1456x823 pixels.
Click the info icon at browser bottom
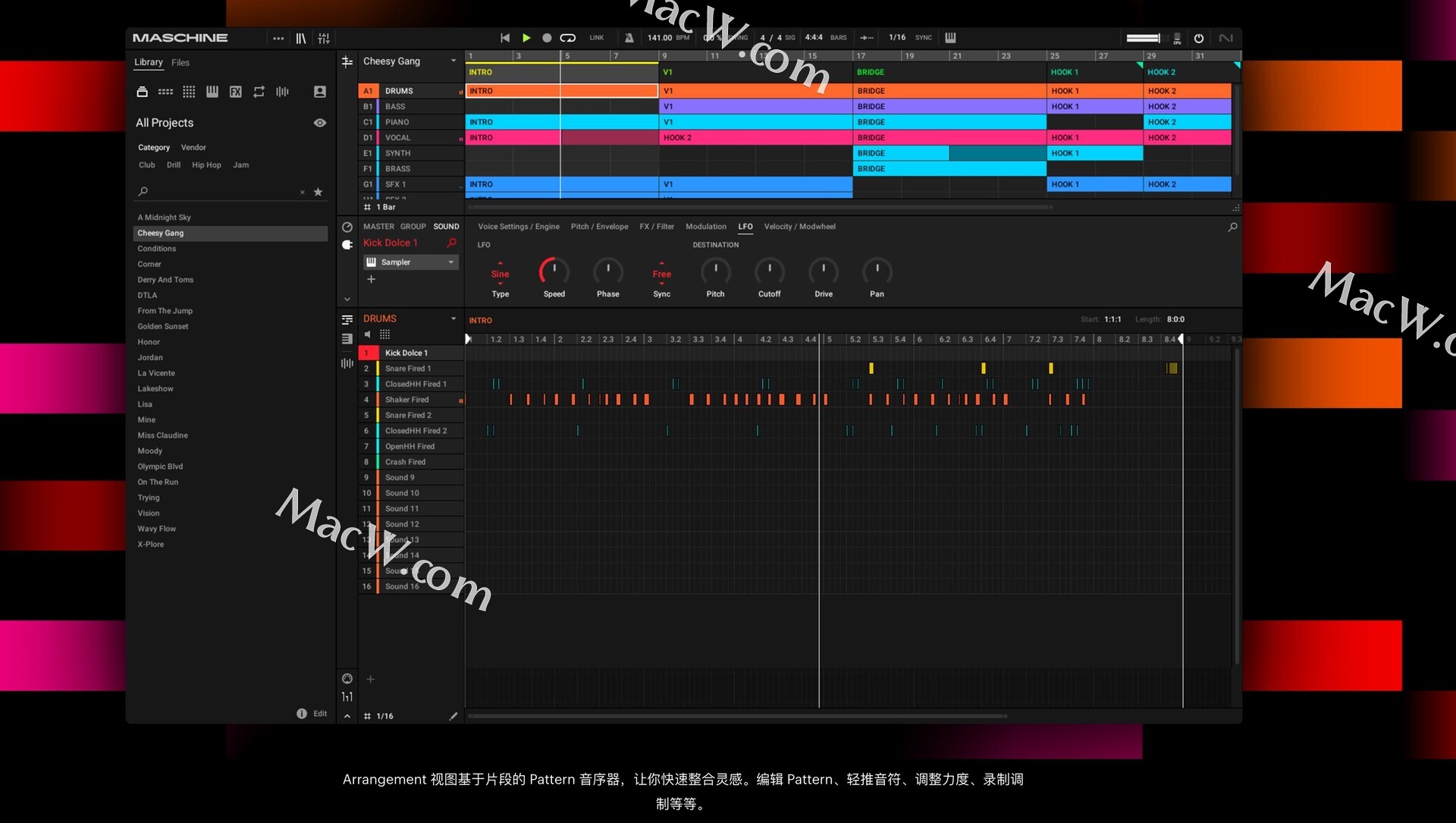point(302,714)
